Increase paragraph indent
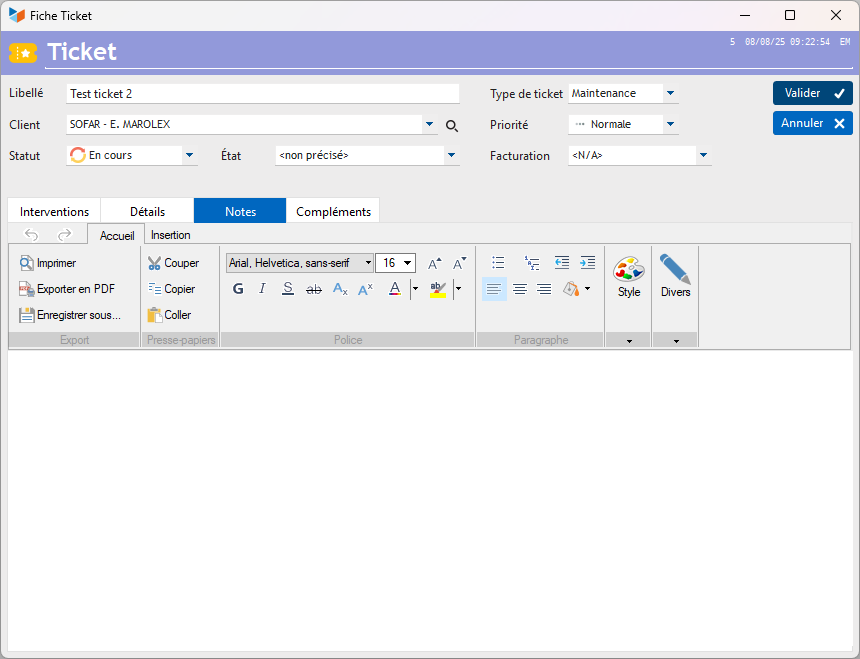This screenshot has width=860, height=659. click(x=587, y=263)
